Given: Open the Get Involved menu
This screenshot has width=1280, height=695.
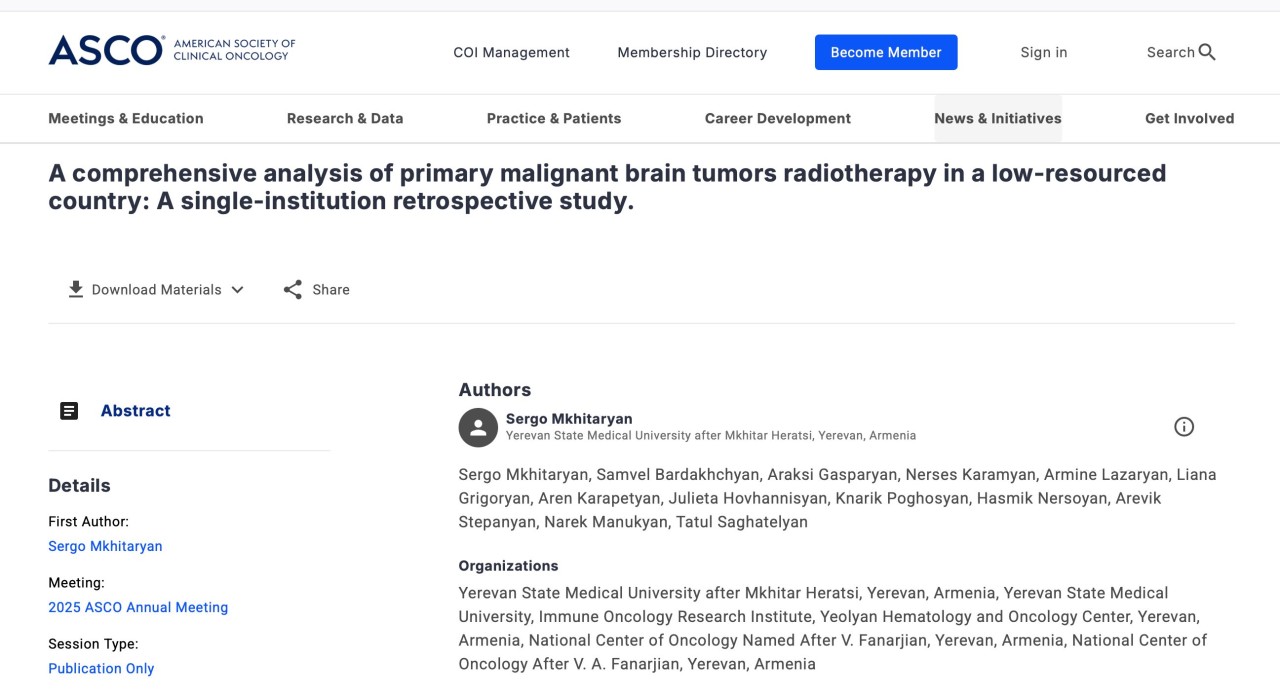Looking at the screenshot, I should tap(1189, 118).
